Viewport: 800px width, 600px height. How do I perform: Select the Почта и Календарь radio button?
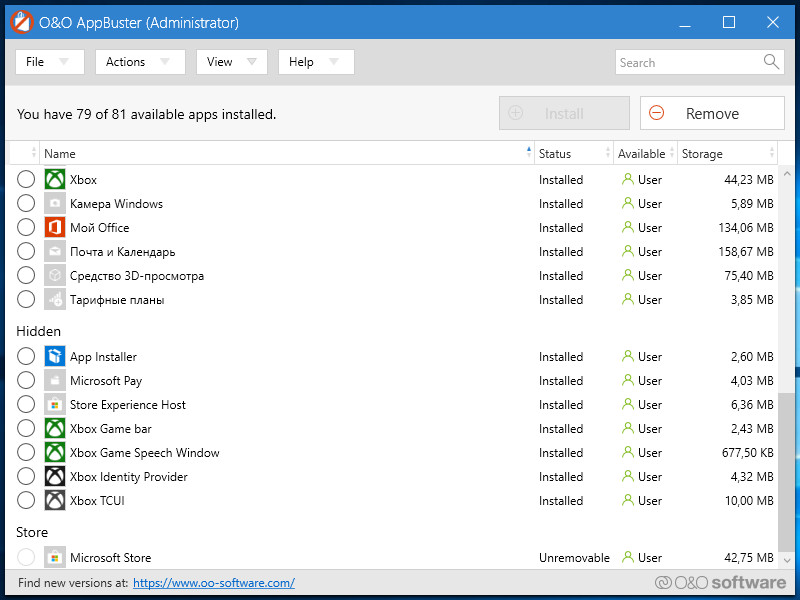click(x=26, y=252)
